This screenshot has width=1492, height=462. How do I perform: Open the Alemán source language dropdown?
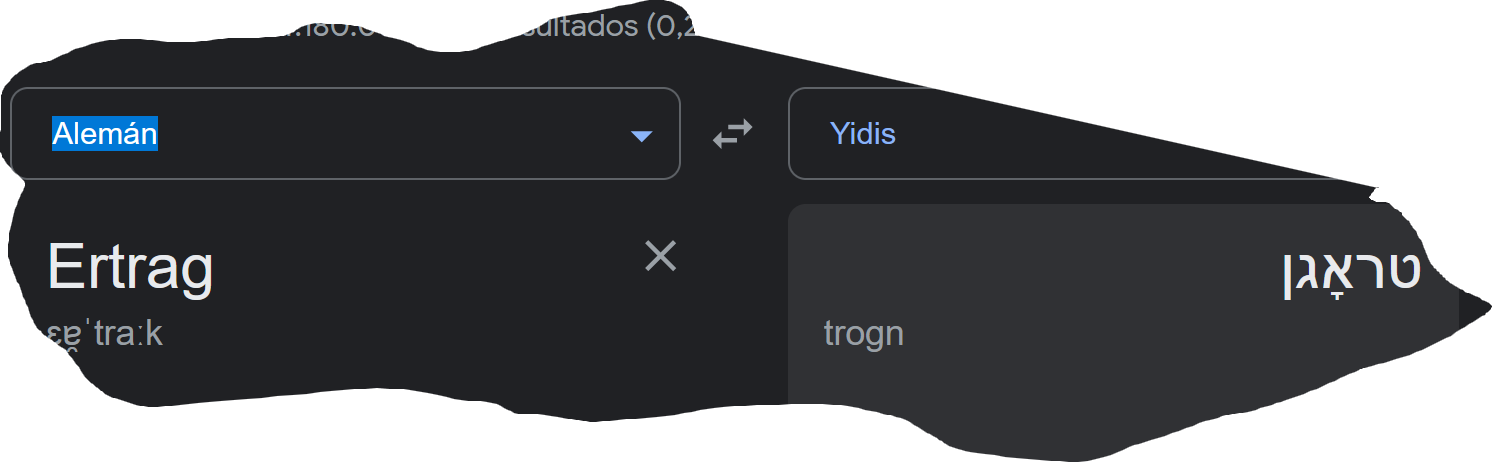pos(345,134)
